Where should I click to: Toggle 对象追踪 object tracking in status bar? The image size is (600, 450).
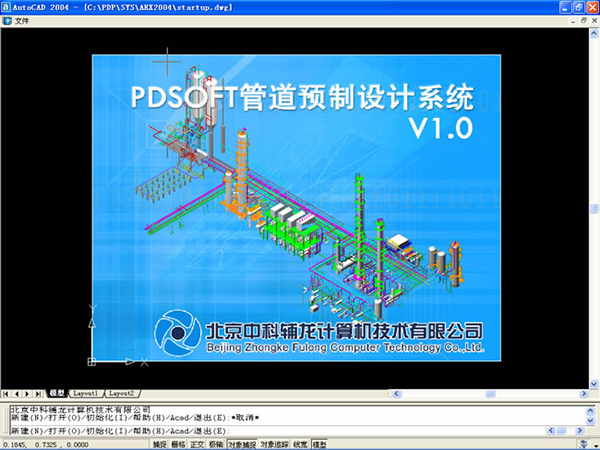[275, 444]
